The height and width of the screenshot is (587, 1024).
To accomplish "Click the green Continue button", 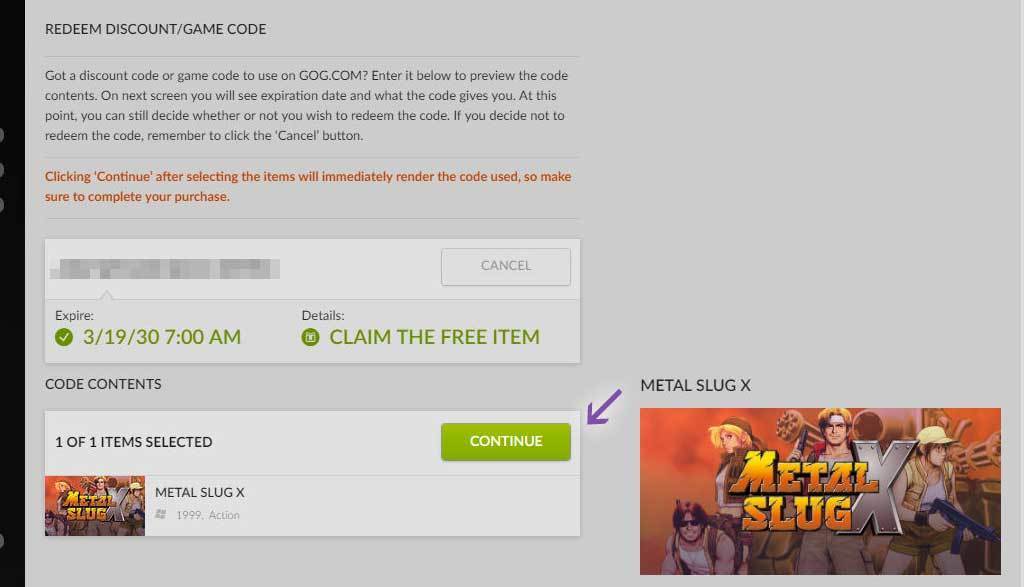I will click(x=505, y=441).
